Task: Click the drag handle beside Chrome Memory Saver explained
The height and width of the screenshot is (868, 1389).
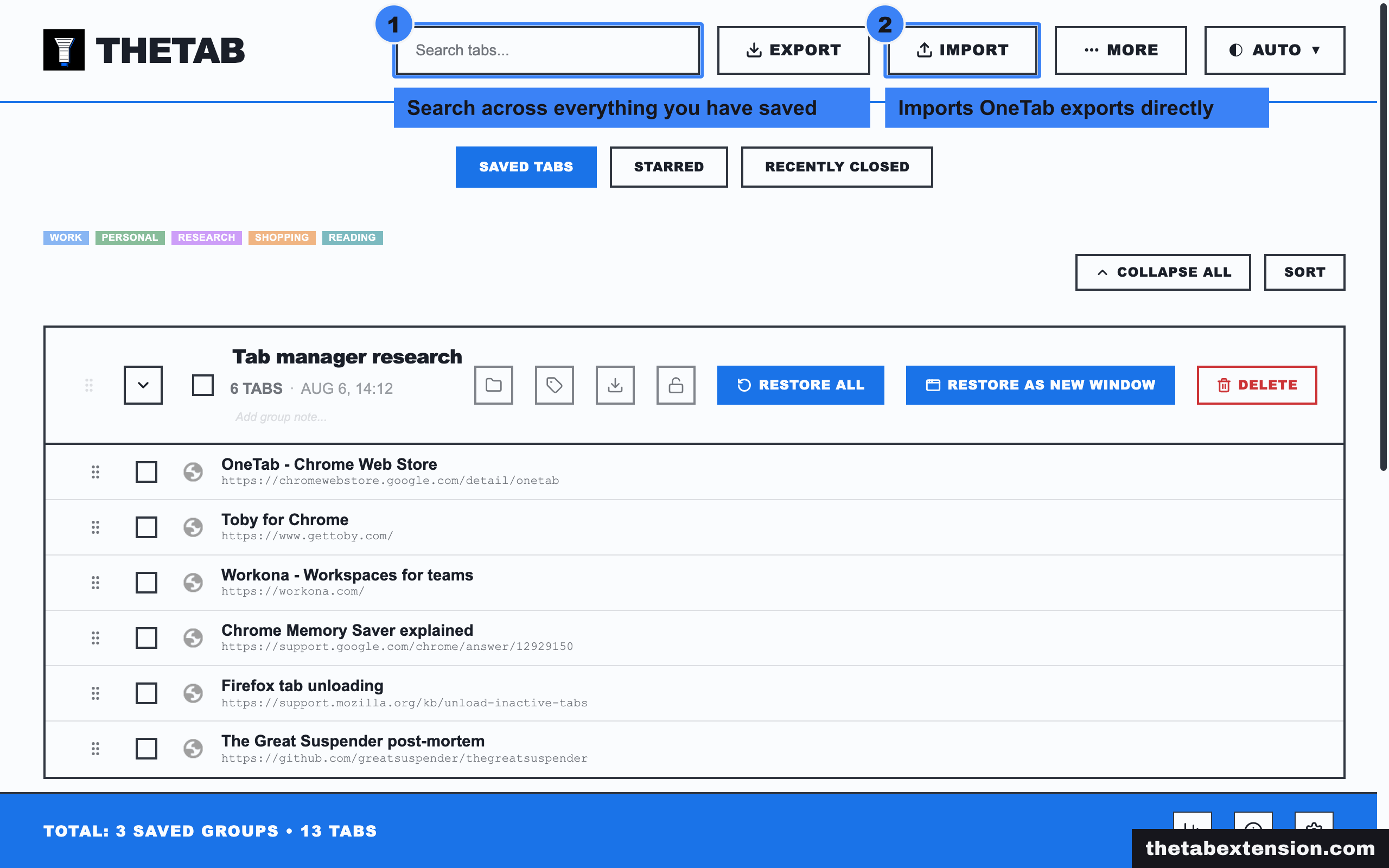Action: pyautogui.click(x=95, y=638)
